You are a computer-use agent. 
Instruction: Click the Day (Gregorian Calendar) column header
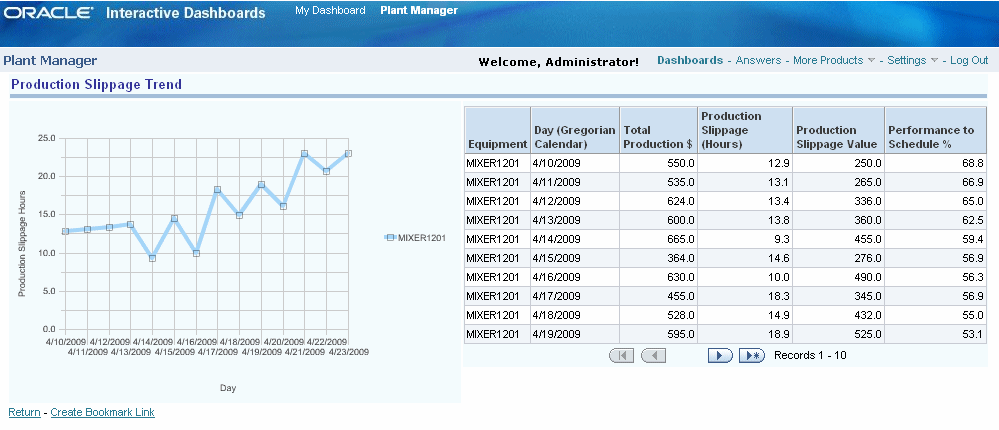click(575, 130)
